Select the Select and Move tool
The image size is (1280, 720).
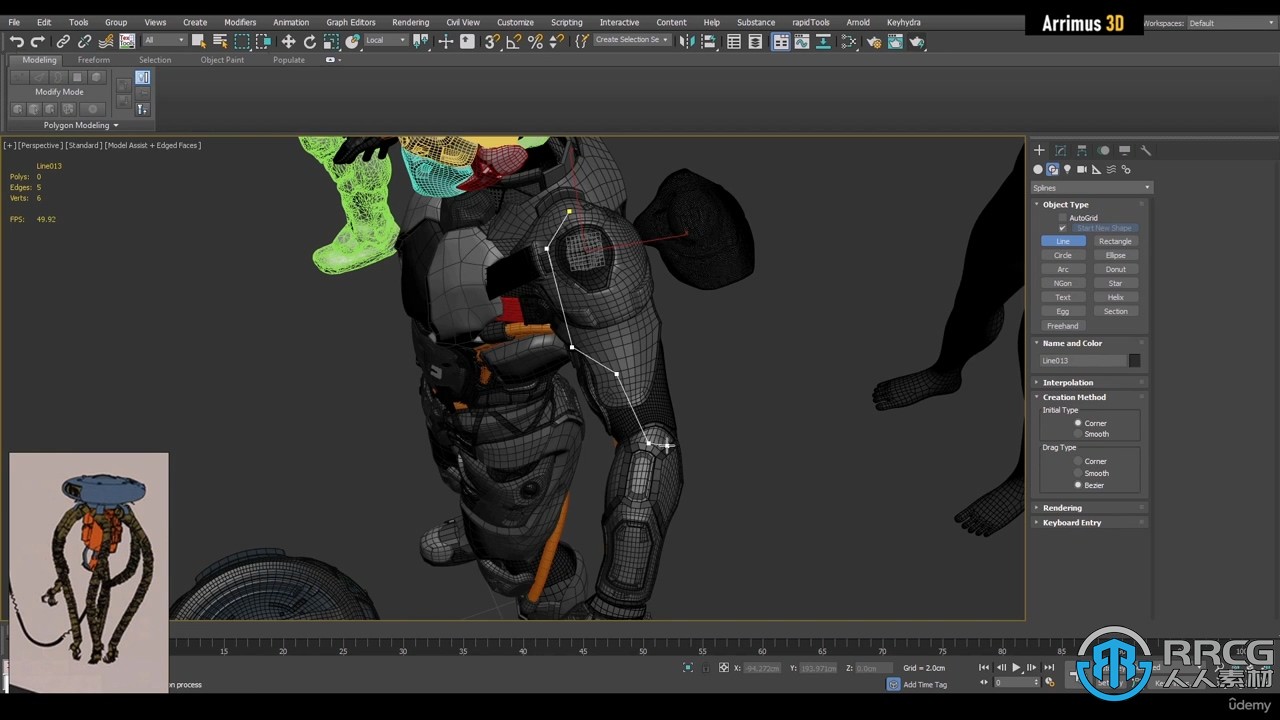click(288, 41)
